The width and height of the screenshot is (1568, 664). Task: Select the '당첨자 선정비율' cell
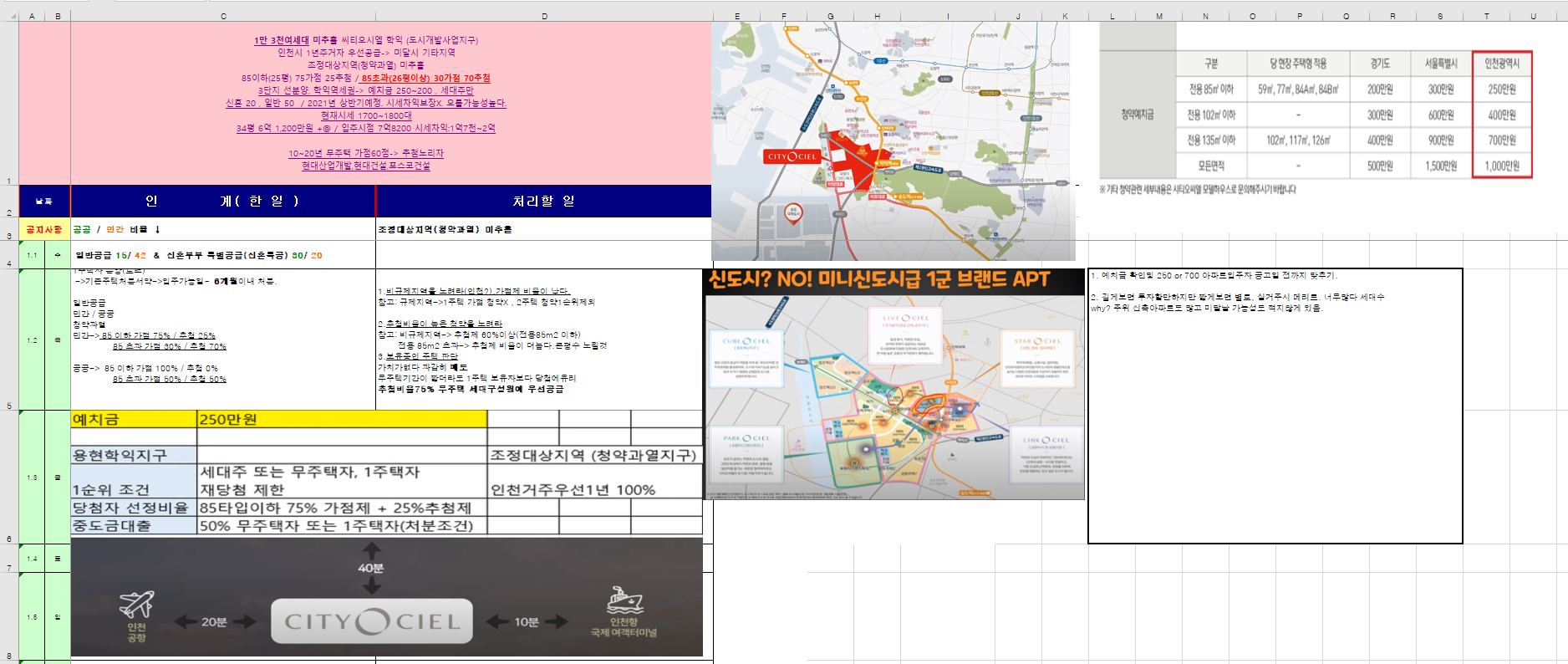tap(134, 508)
